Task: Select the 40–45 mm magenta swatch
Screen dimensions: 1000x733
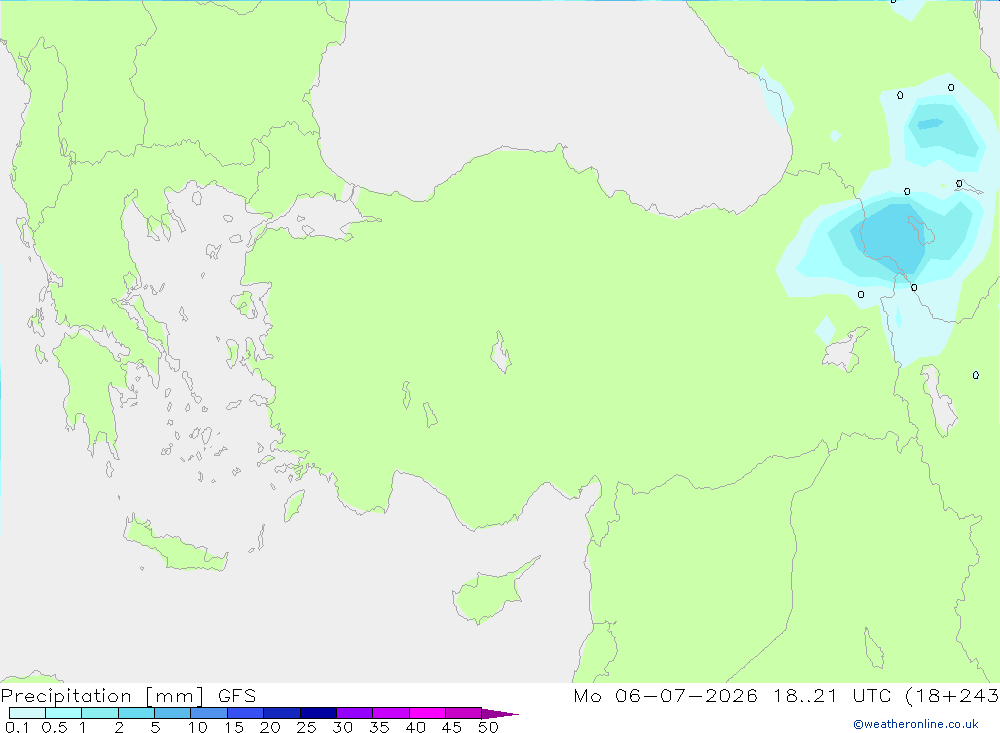Action: 427,713
